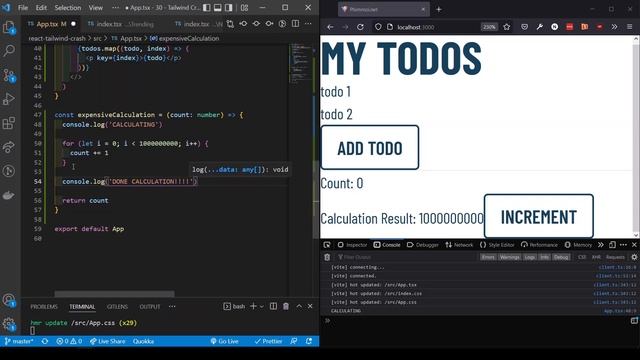Click the 230% zoom level indicator
This screenshot has height=360, width=640.
click(x=489, y=27)
